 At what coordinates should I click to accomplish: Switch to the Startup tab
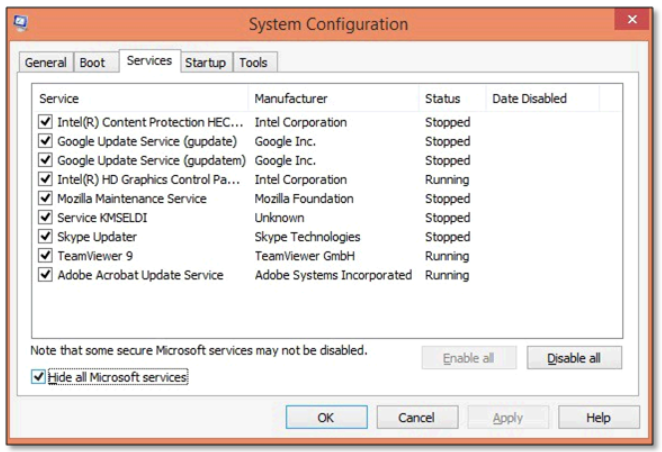click(x=205, y=63)
